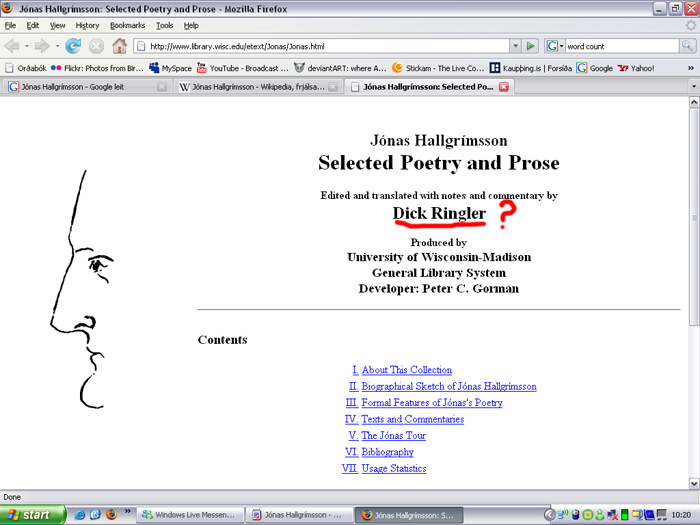Open the Forward history dropdown arrow
The width and height of the screenshot is (700, 525).
pyautogui.click(x=57, y=46)
